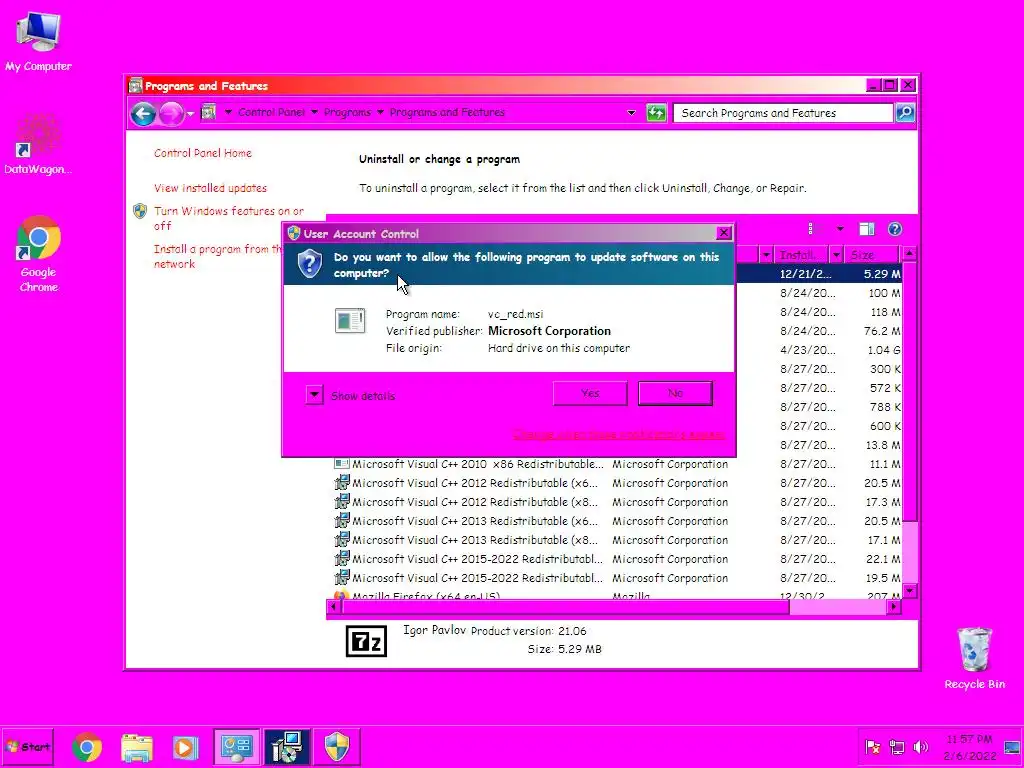This screenshot has height=768, width=1024.
Task: Click the blue question shield icon in UAC
Action: (310, 263)
